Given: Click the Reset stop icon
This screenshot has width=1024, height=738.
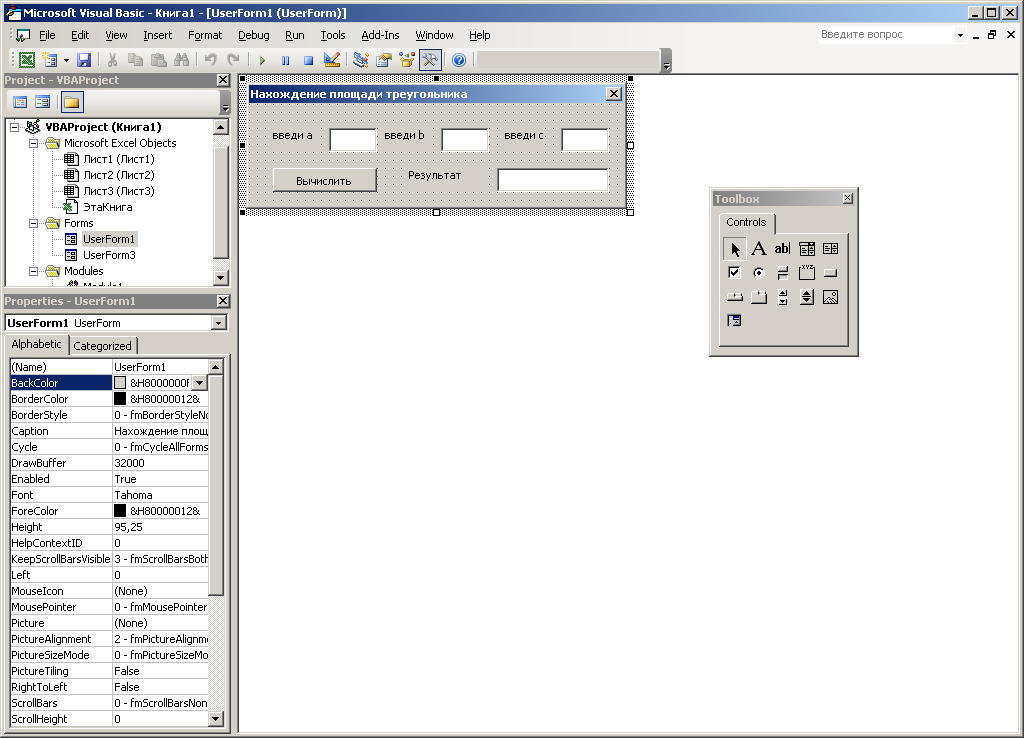Looking at the screenshot, I should pyautogui.click(x=308, y=60).
